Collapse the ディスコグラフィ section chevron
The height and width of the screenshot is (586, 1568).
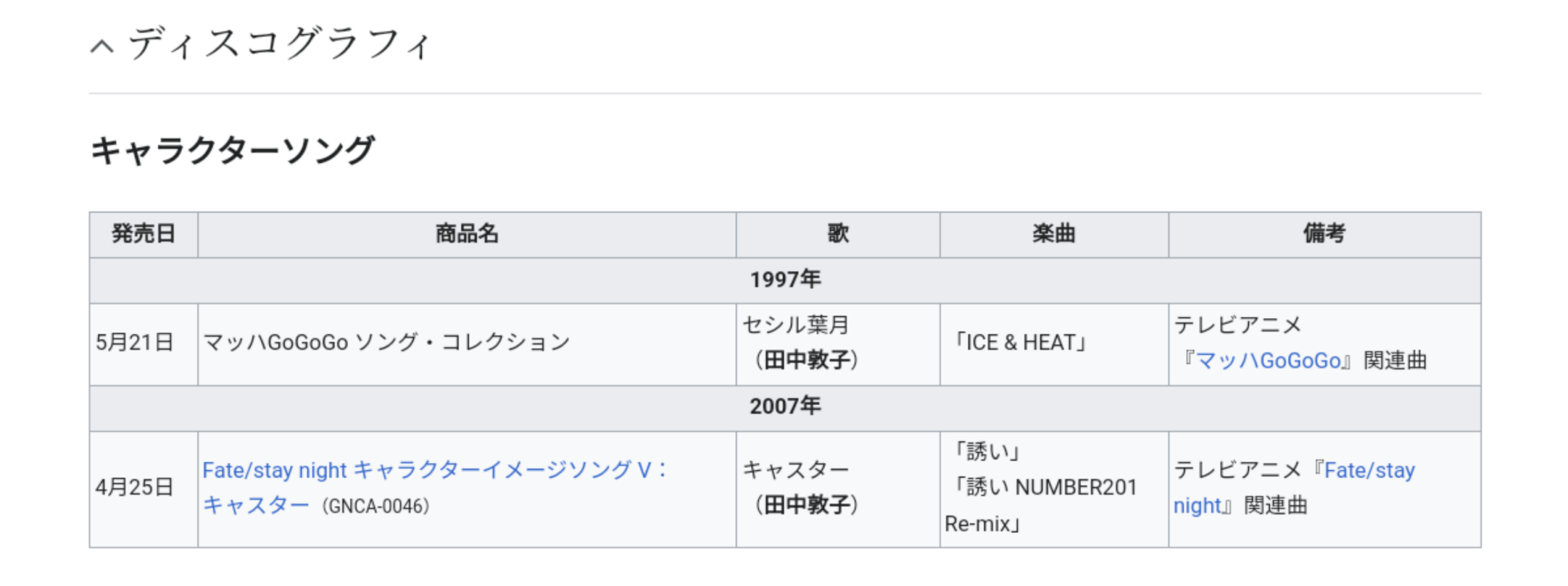point(102,46)
